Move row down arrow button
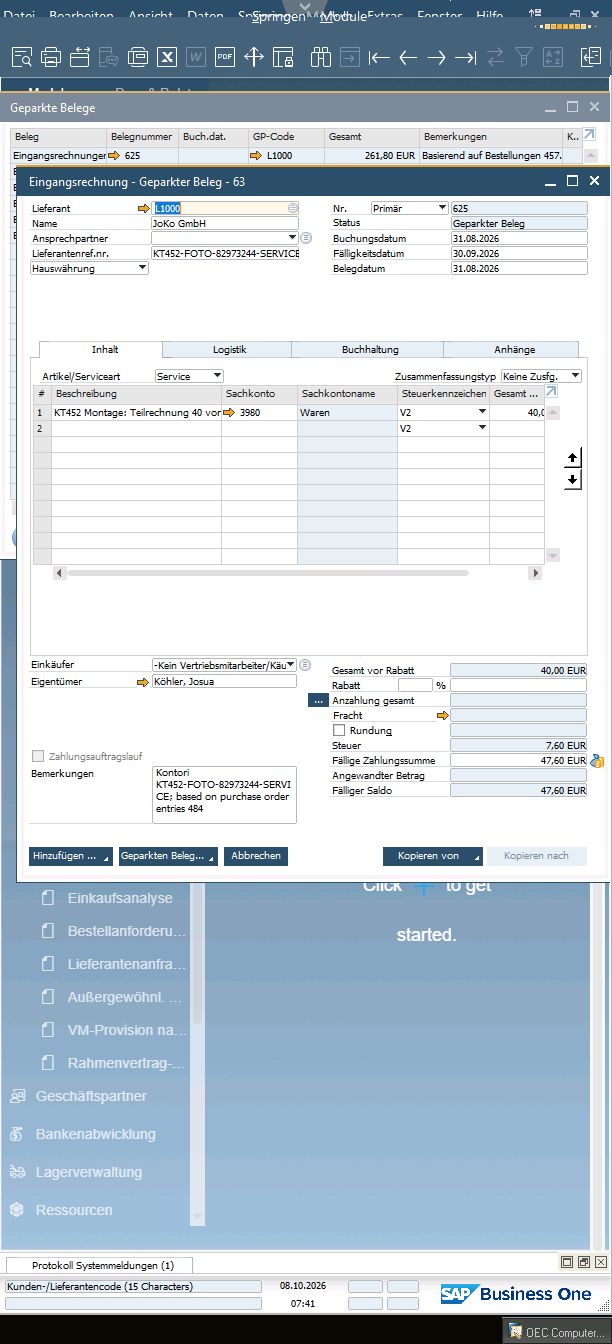The image size is (612, 1344). [573, 480]
